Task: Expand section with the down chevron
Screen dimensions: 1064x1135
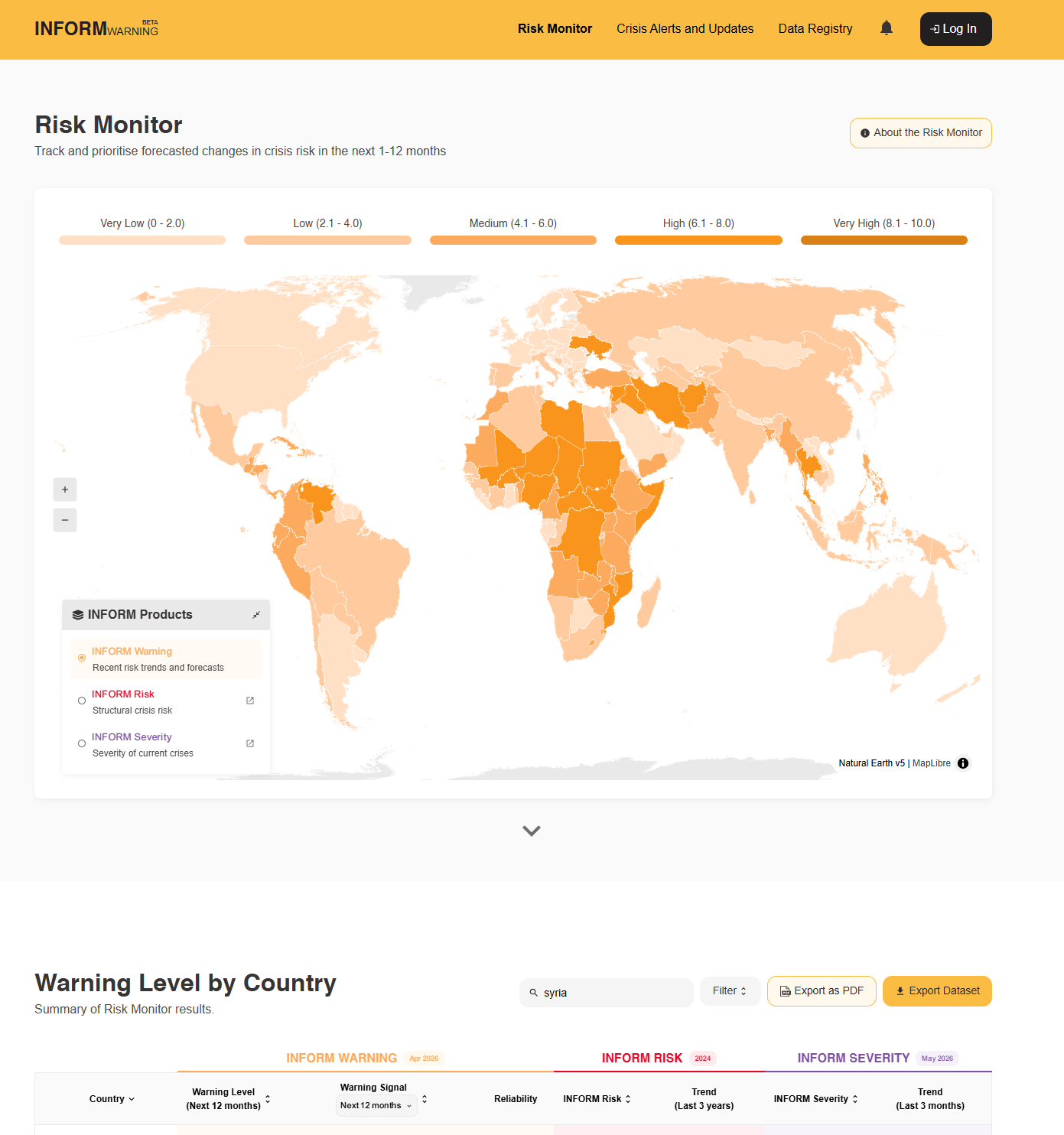Action: tap(532, 831)
